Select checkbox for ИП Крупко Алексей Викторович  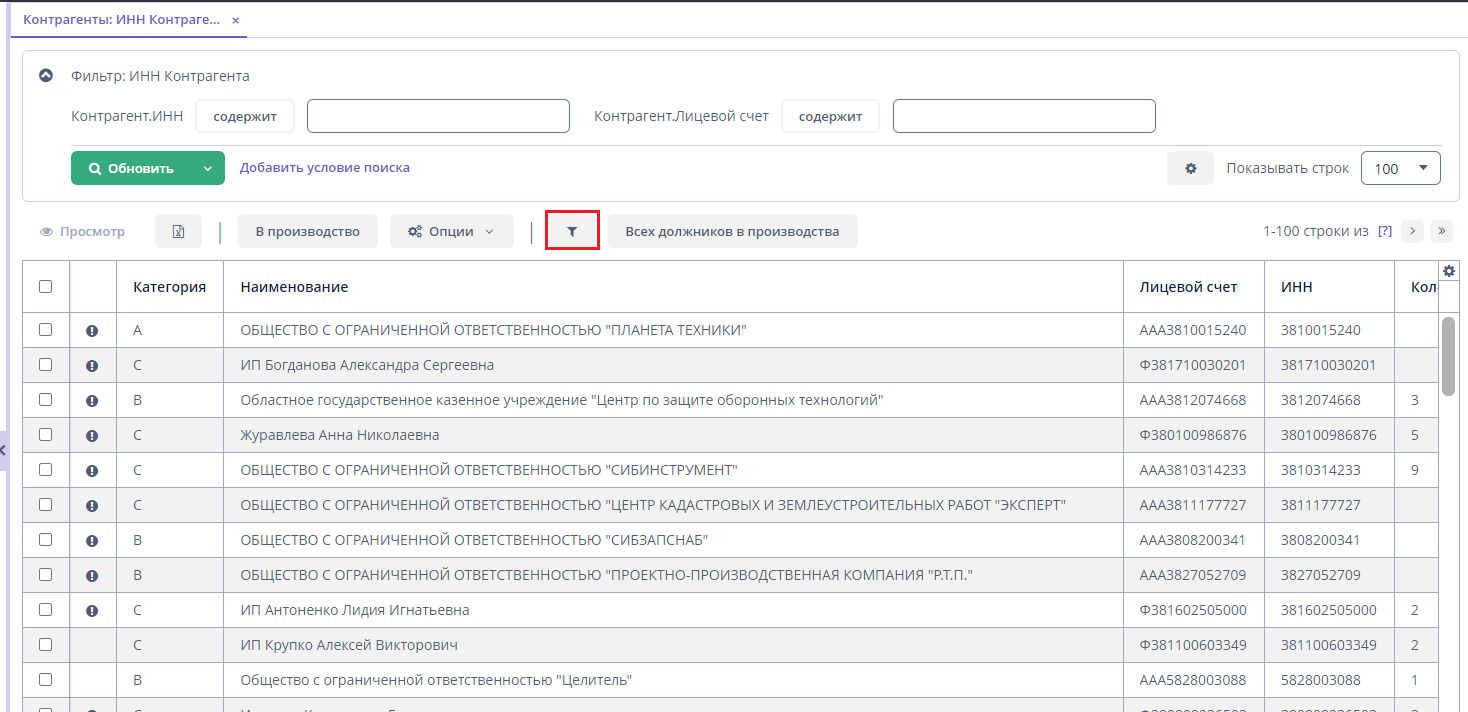point(45,645)
